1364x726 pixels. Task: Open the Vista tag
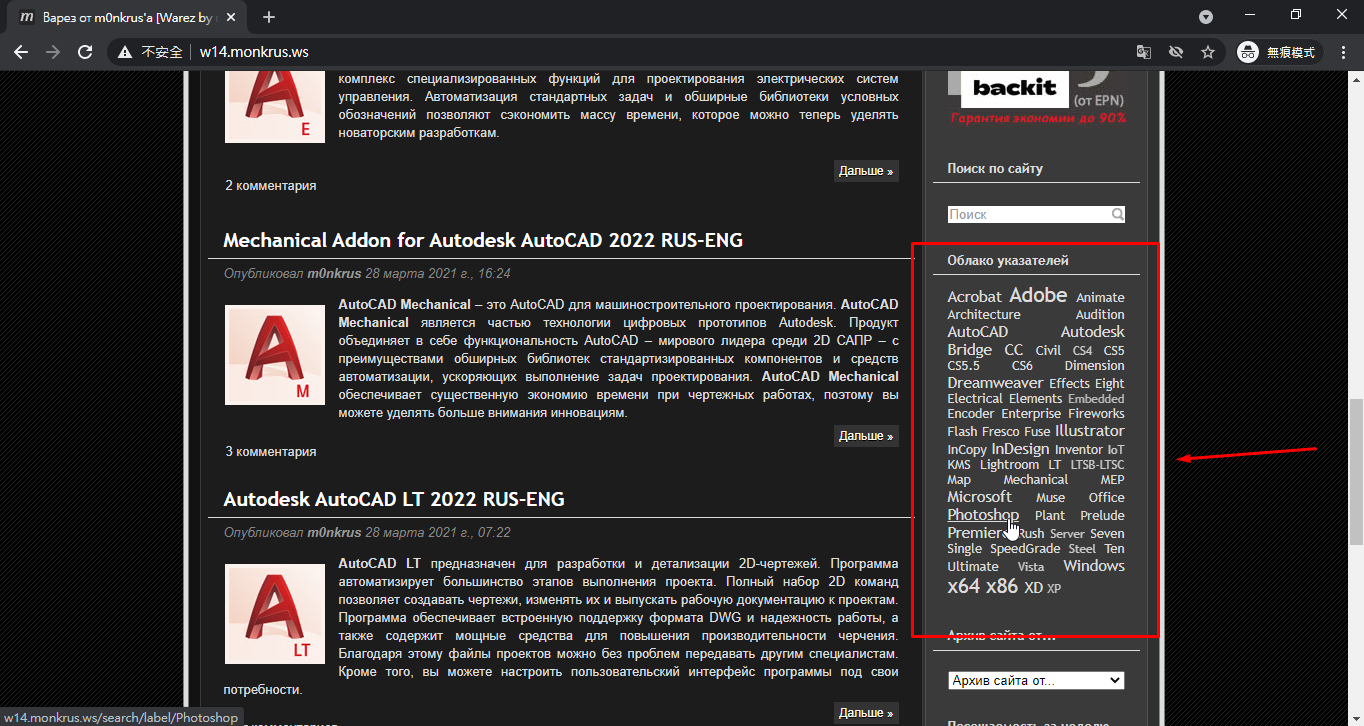(1031, 567)
